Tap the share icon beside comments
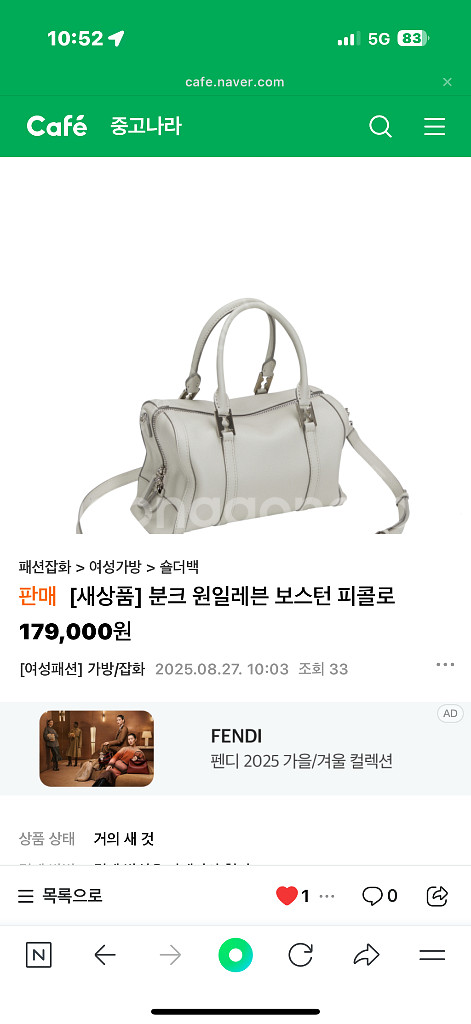Screen dimensions: 471x1024 coord(437,895)
